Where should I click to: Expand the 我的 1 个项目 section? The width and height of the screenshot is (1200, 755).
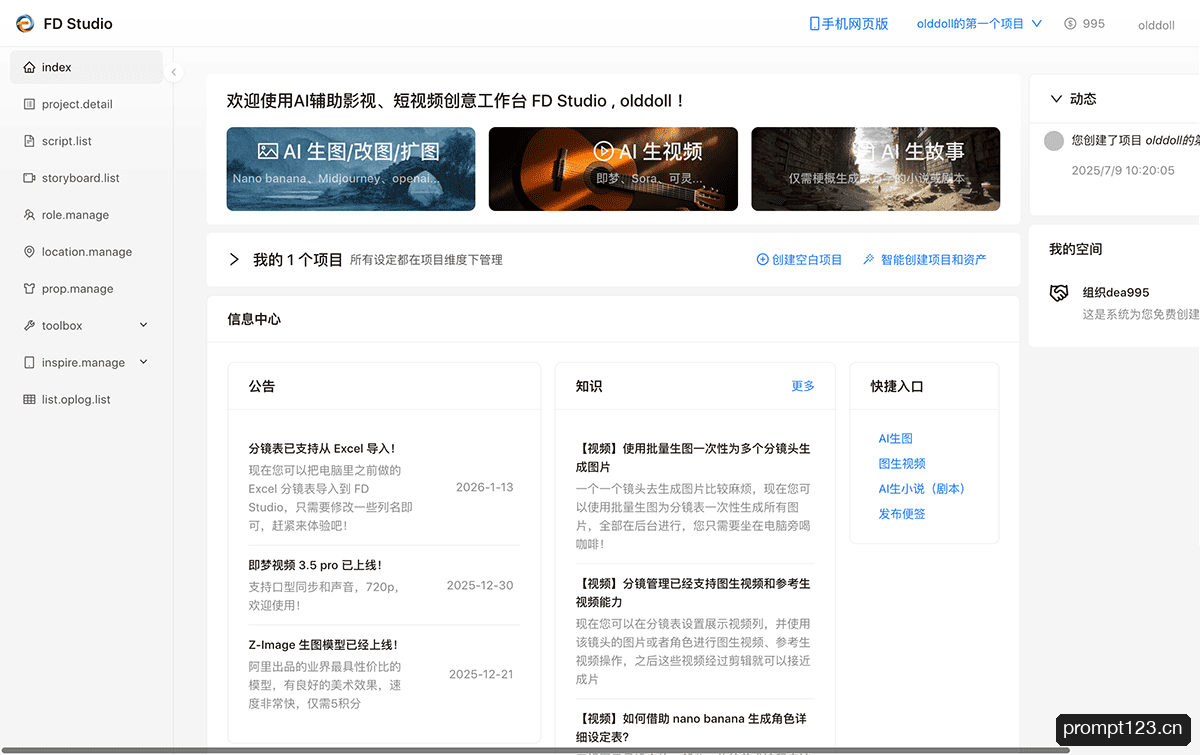[234, 260]
